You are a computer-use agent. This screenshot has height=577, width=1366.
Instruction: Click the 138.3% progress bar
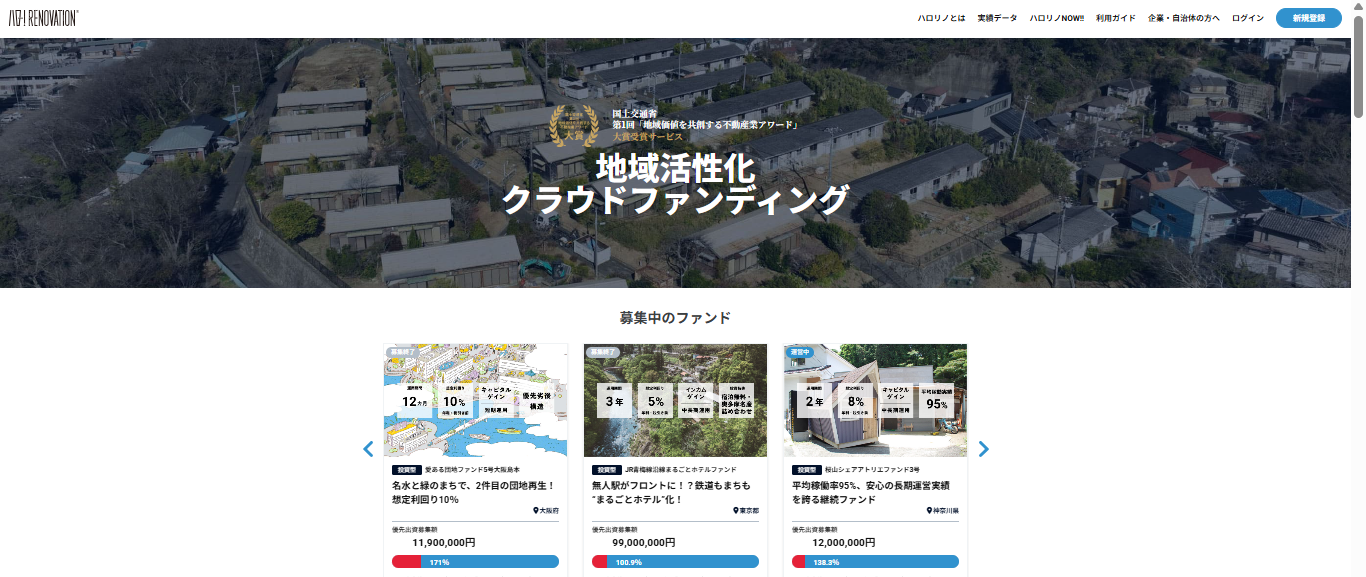click(x=875, y=562)
